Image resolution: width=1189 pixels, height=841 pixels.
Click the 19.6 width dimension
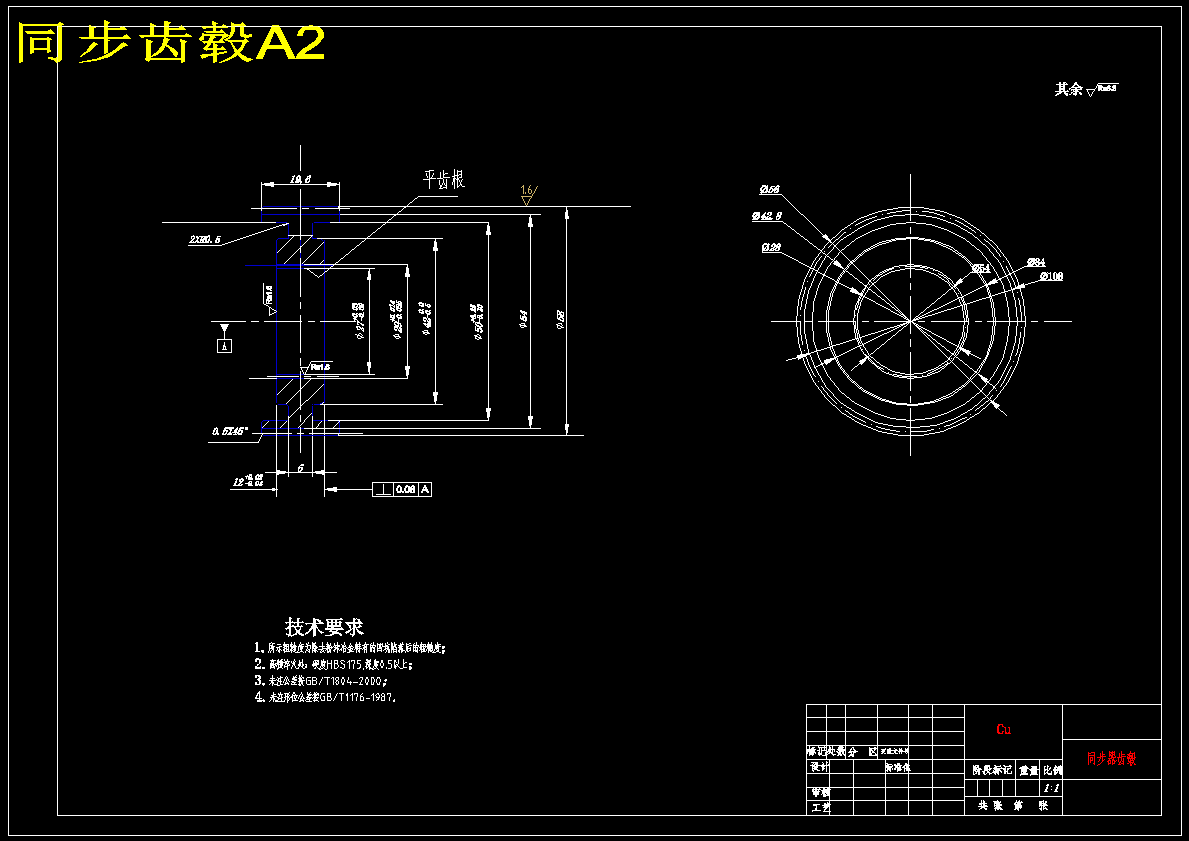(300, 179)
